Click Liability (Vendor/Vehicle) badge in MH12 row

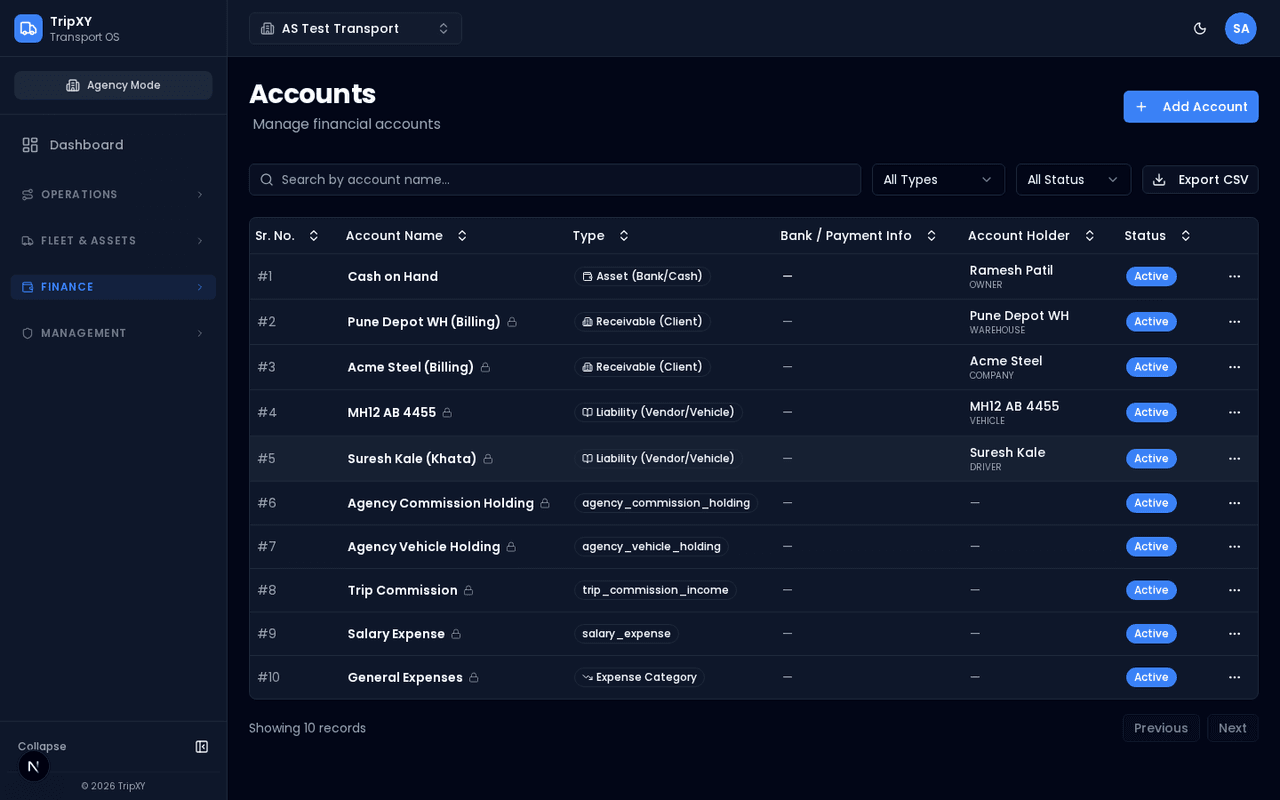click(x=658, y=412)
